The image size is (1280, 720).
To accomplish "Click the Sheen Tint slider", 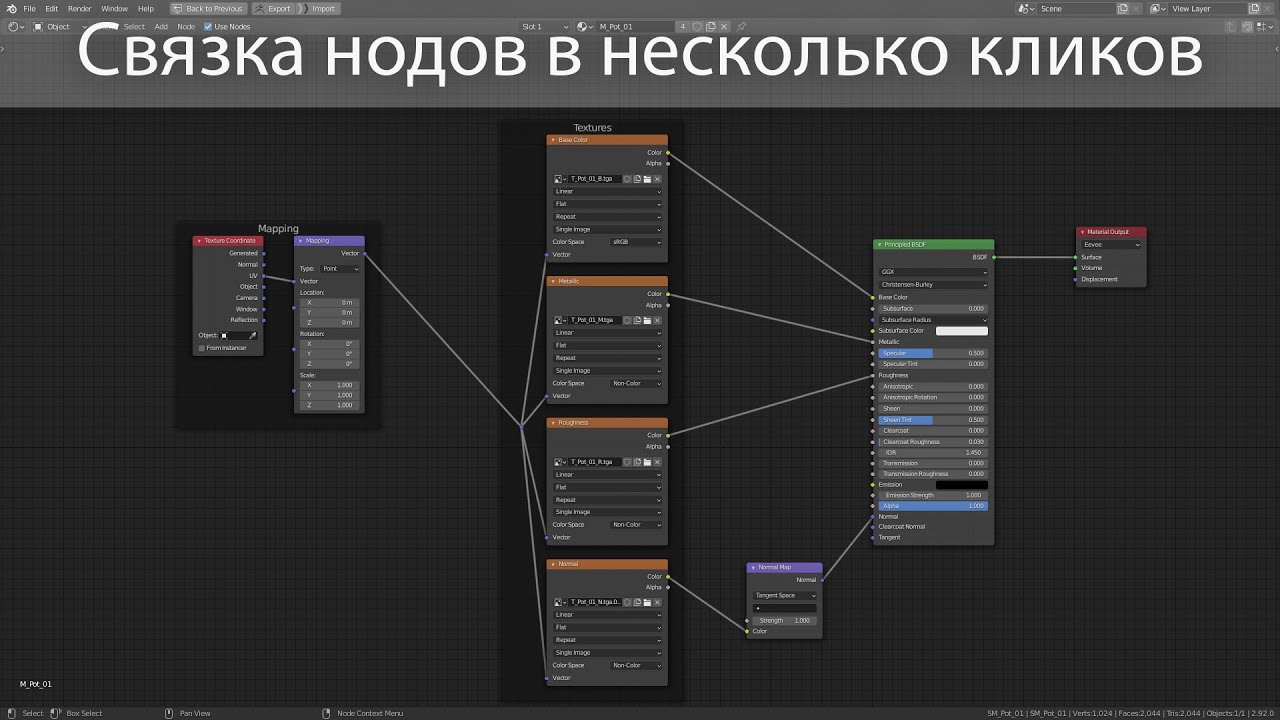I will tap(932, 420).
